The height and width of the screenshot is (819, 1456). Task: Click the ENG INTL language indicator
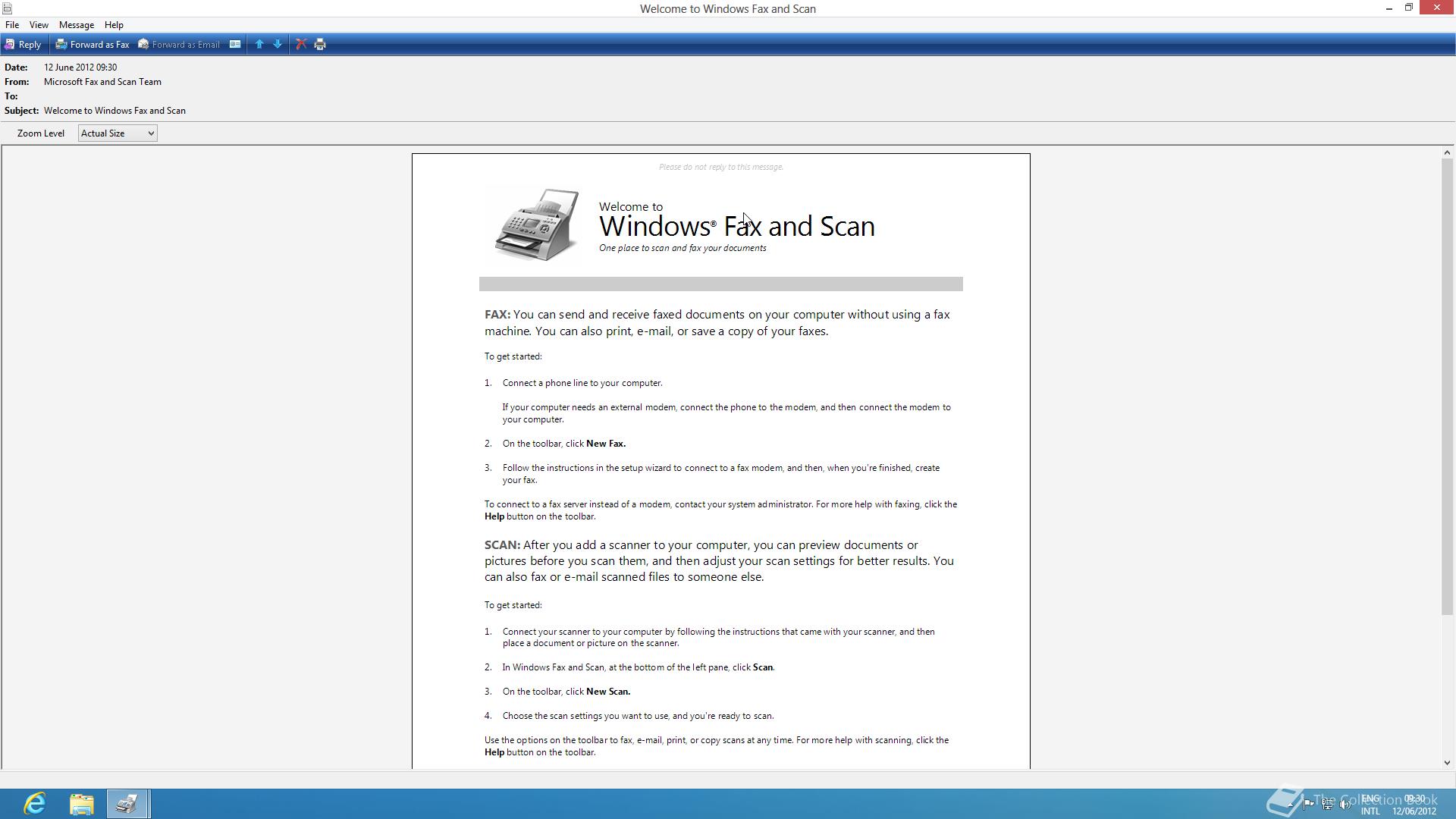point(1370,805)
